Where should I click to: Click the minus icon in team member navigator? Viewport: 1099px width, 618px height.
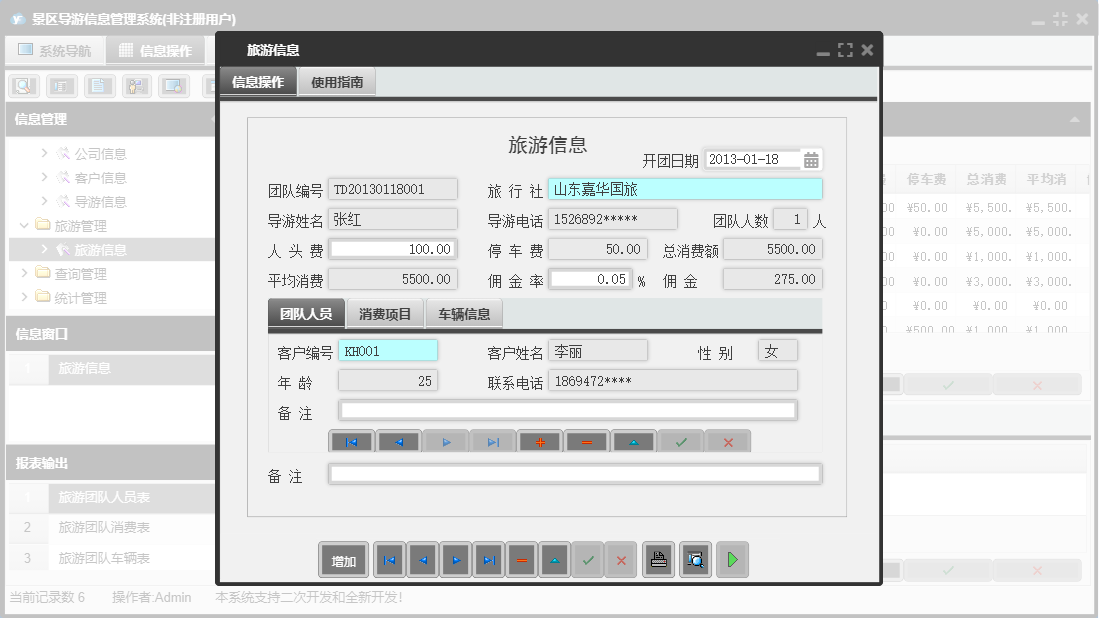[x=587, y=442]
